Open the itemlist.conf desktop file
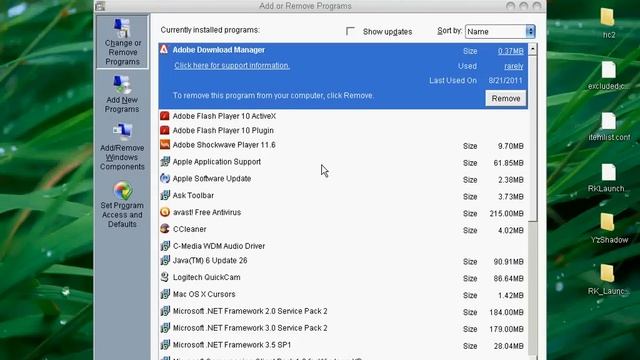The width and height of the screenshot is (640, 360). point(609,126)
